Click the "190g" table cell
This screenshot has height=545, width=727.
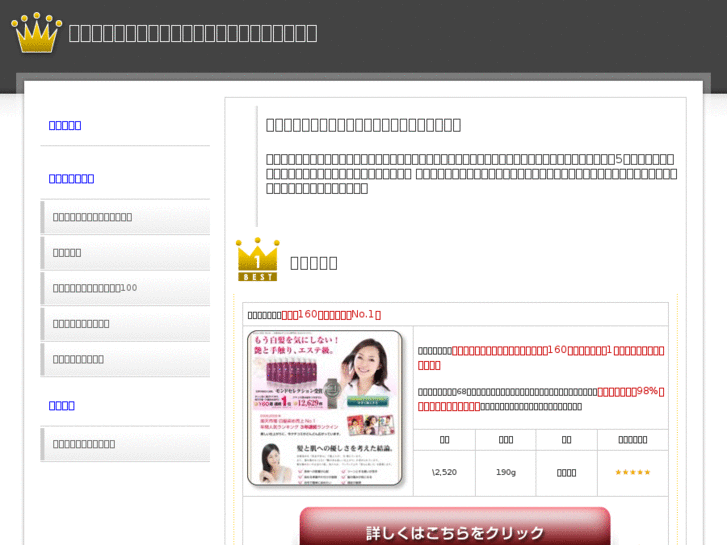click(505, 472)
